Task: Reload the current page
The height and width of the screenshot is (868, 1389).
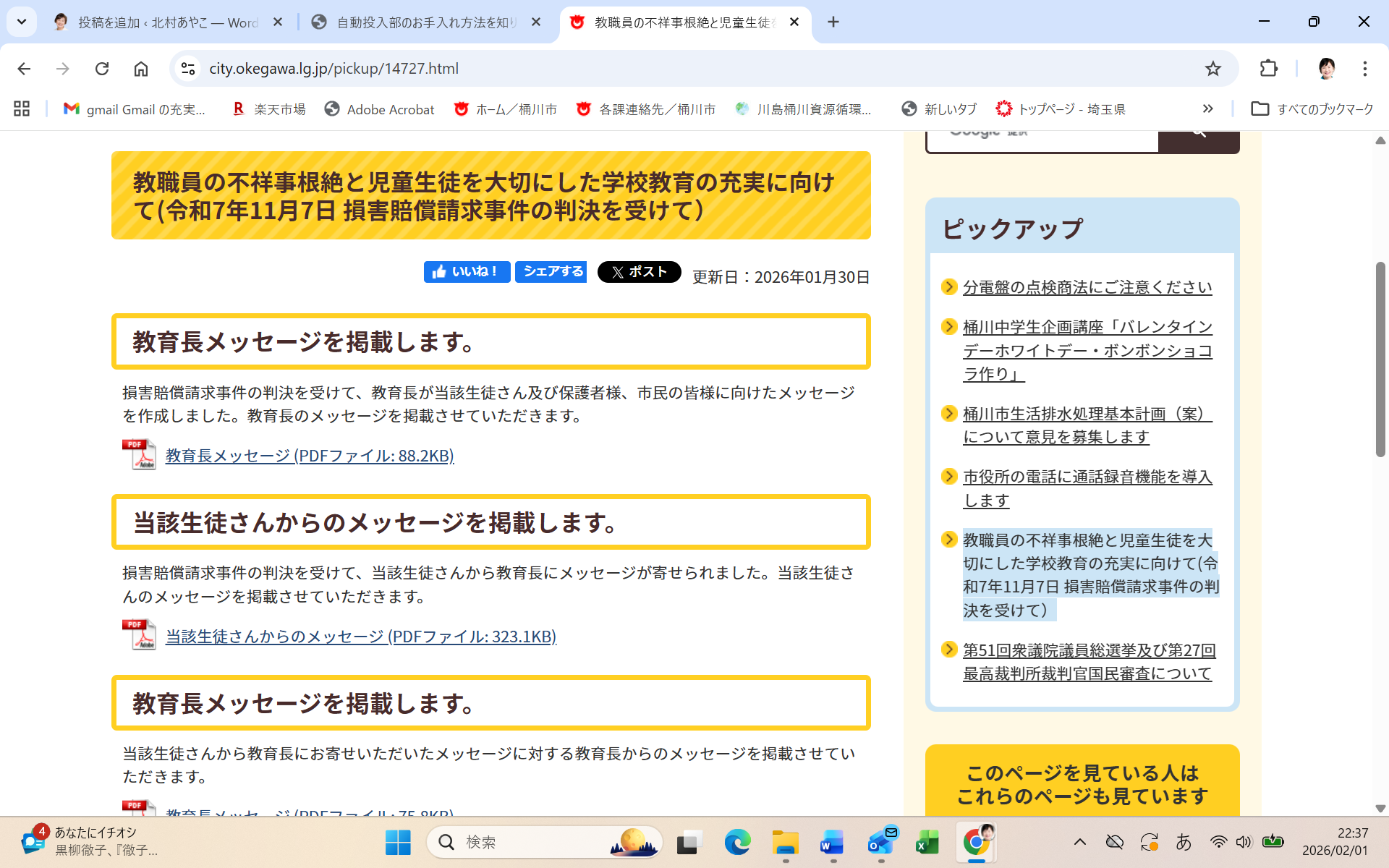Action: click(102, 69)
